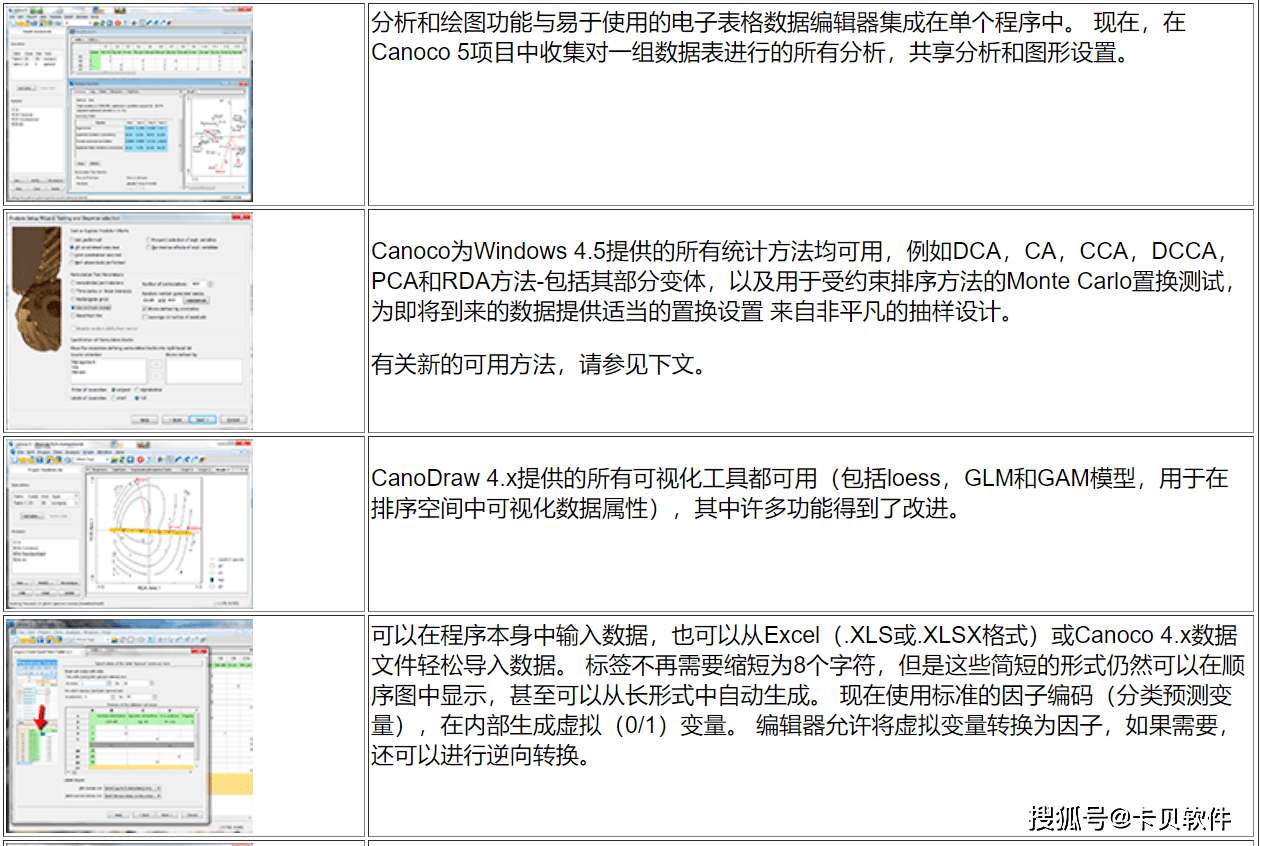Click the Cancel button in the import wizard
Screen dimensions: 1261x846
coord(191,814)
